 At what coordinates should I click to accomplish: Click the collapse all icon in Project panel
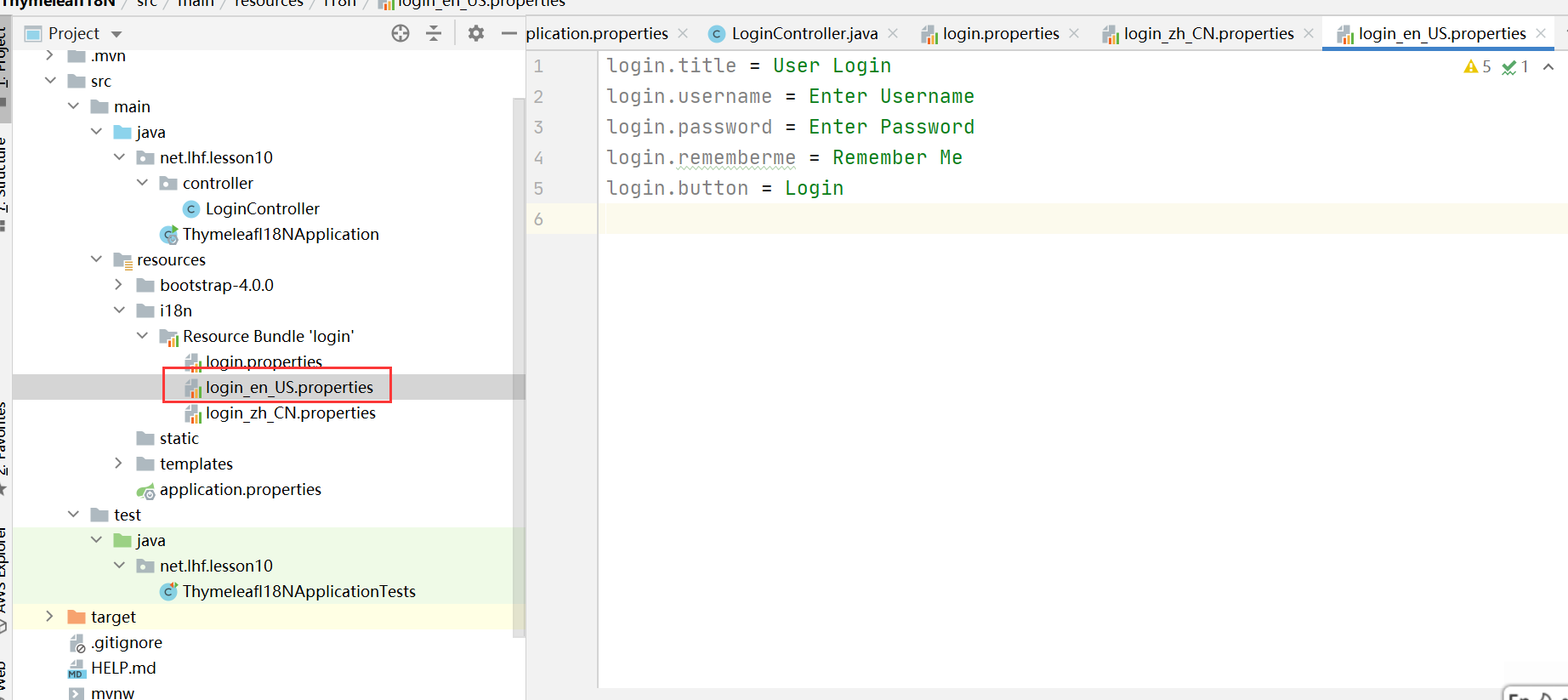pyautogui.click(x=434, y=33)
